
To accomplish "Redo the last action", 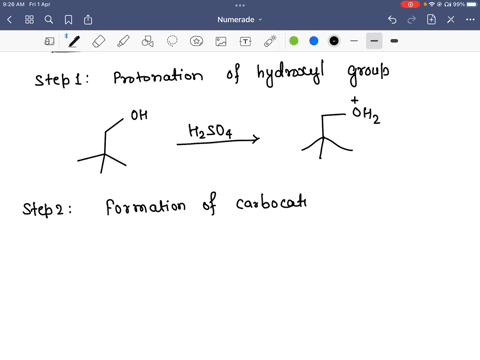I will pyautogui.click(x=412, y=20).
